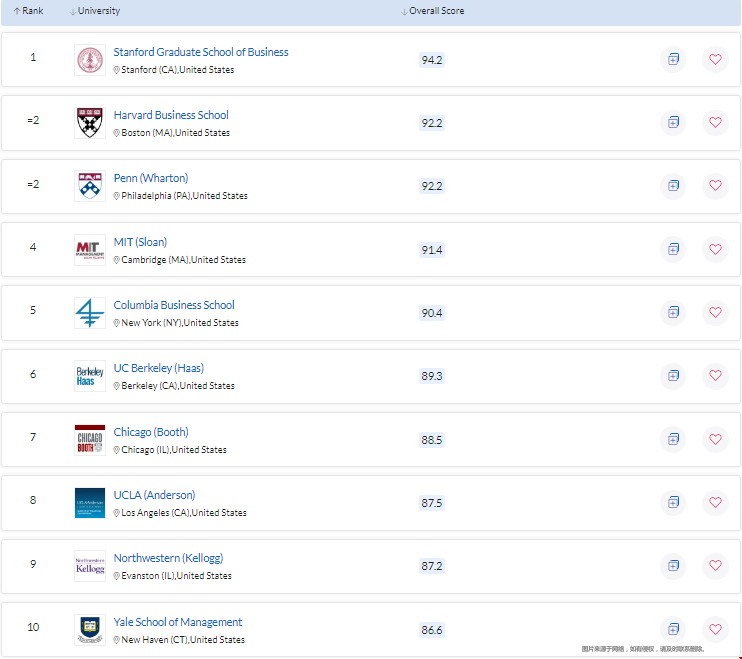The width and height of the screenshot is (742, 659).
Task: Click Harvard Business School's 92.2 score
Action: (432, 123)
